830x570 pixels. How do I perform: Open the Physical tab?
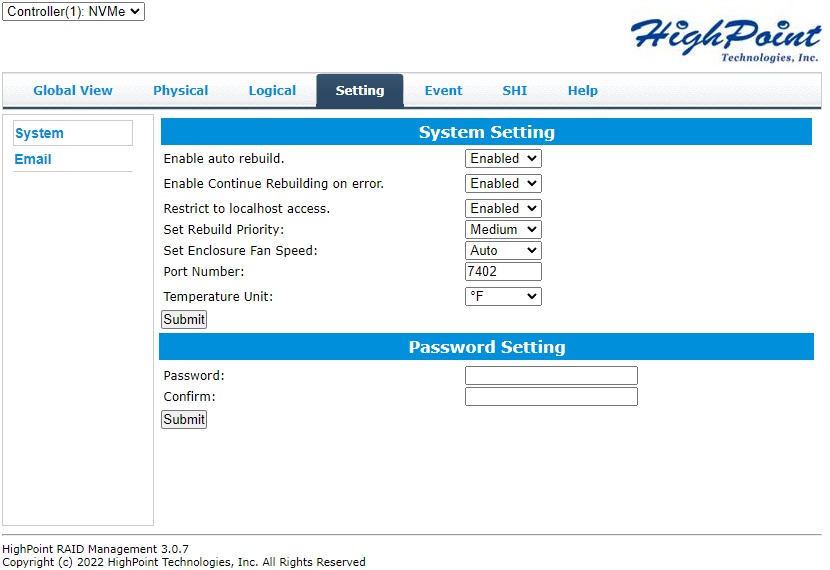tap(180, 90)
